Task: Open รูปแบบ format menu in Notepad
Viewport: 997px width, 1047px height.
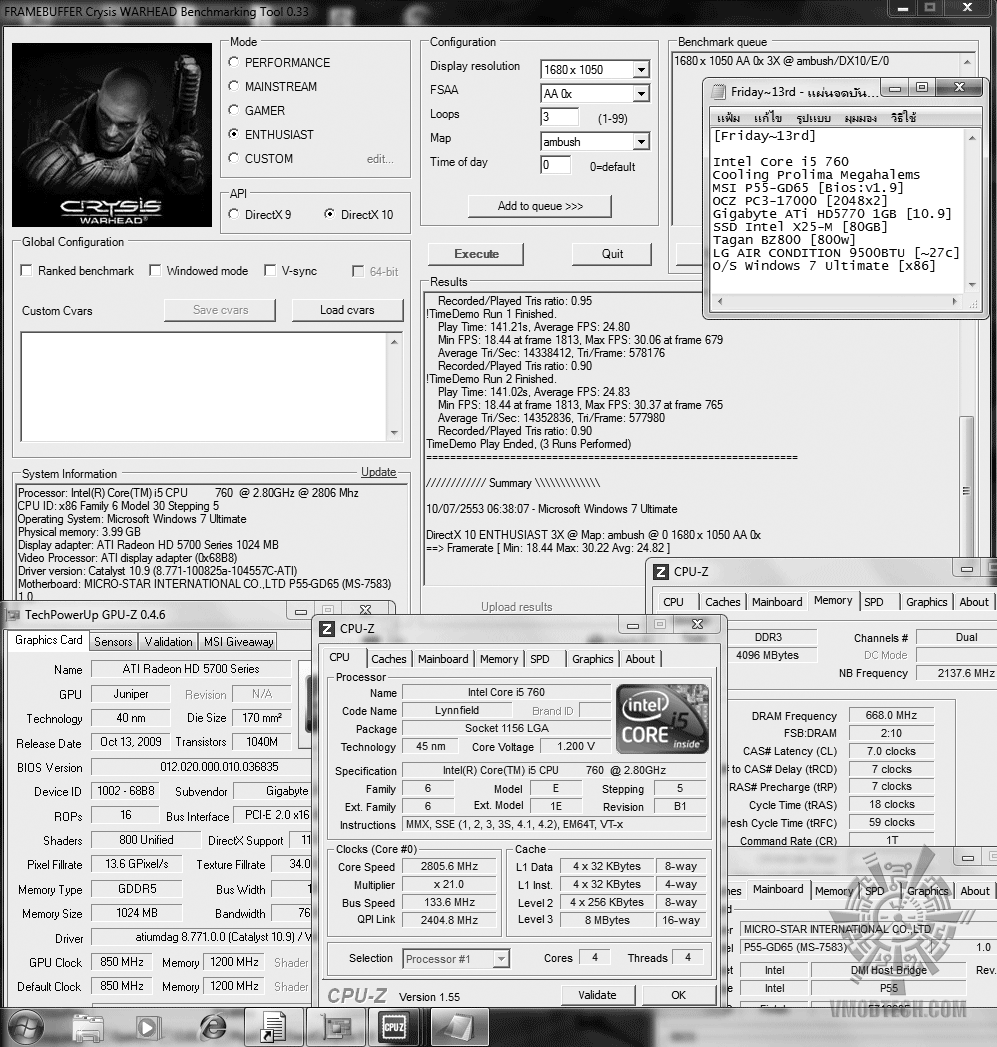Action: point(813,118)
